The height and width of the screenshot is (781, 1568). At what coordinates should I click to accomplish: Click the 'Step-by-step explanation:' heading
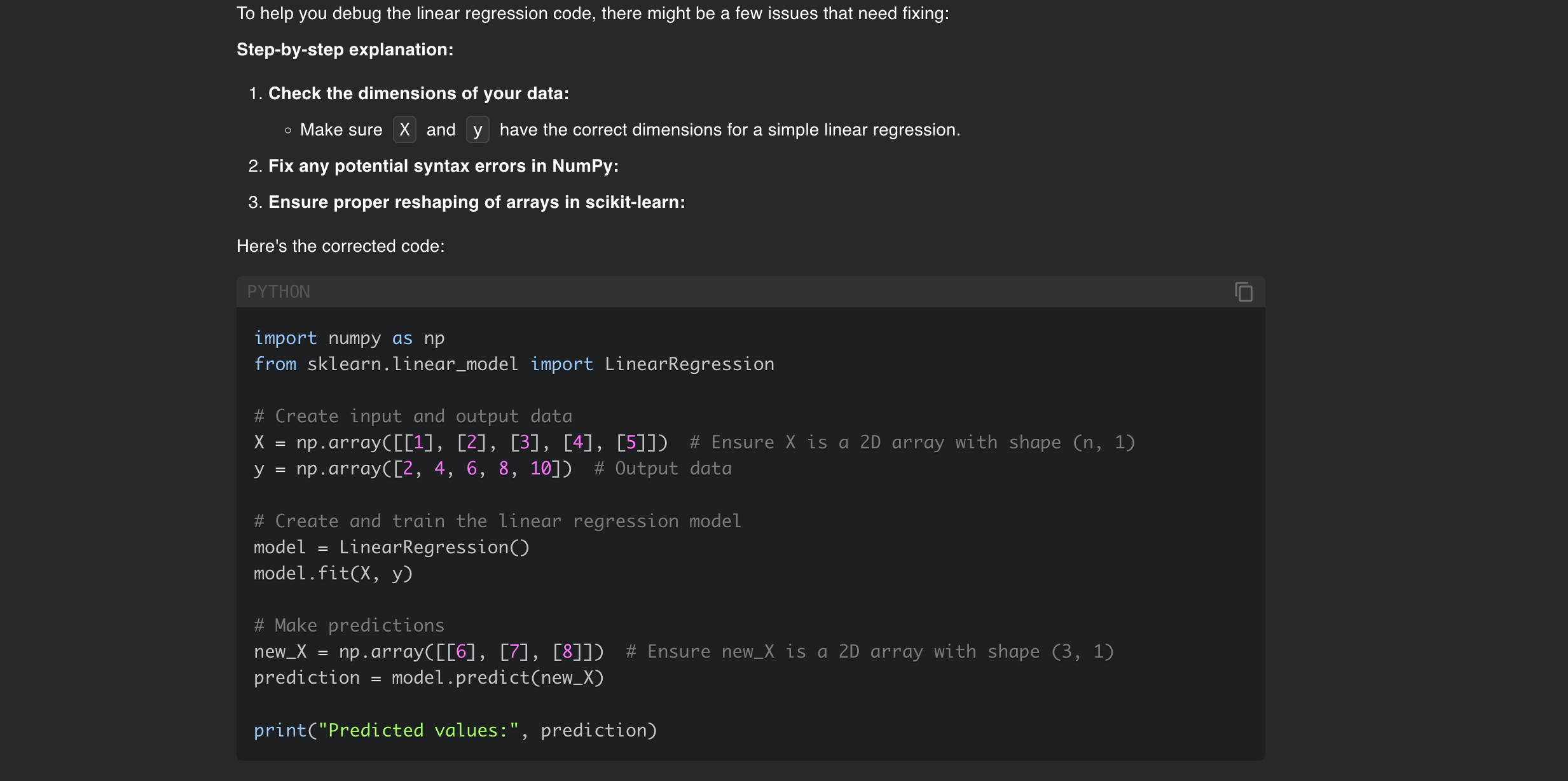pyautogui.click(x=345, y=50)
